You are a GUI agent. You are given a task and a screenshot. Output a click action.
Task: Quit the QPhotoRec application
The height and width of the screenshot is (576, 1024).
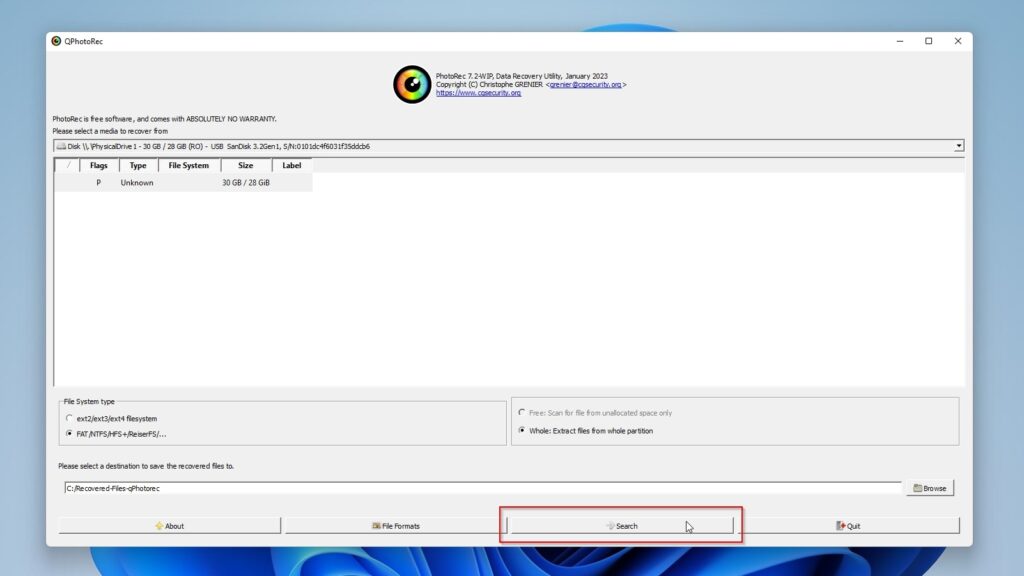[x=848, y=526]
